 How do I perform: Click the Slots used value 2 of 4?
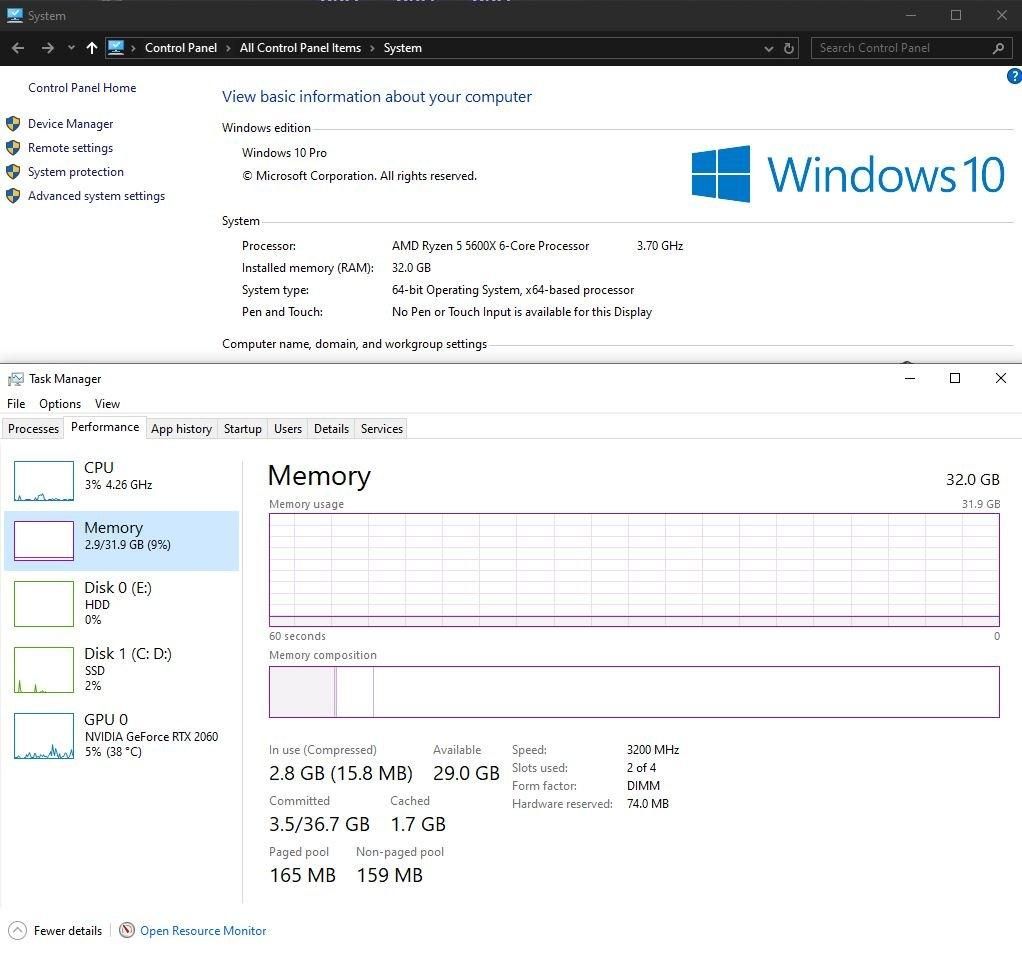coord(641,768)
